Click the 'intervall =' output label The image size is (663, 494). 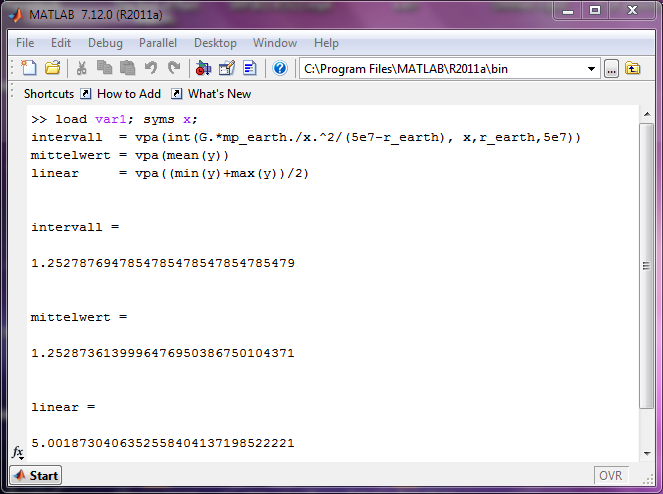(x=75, y=227)
